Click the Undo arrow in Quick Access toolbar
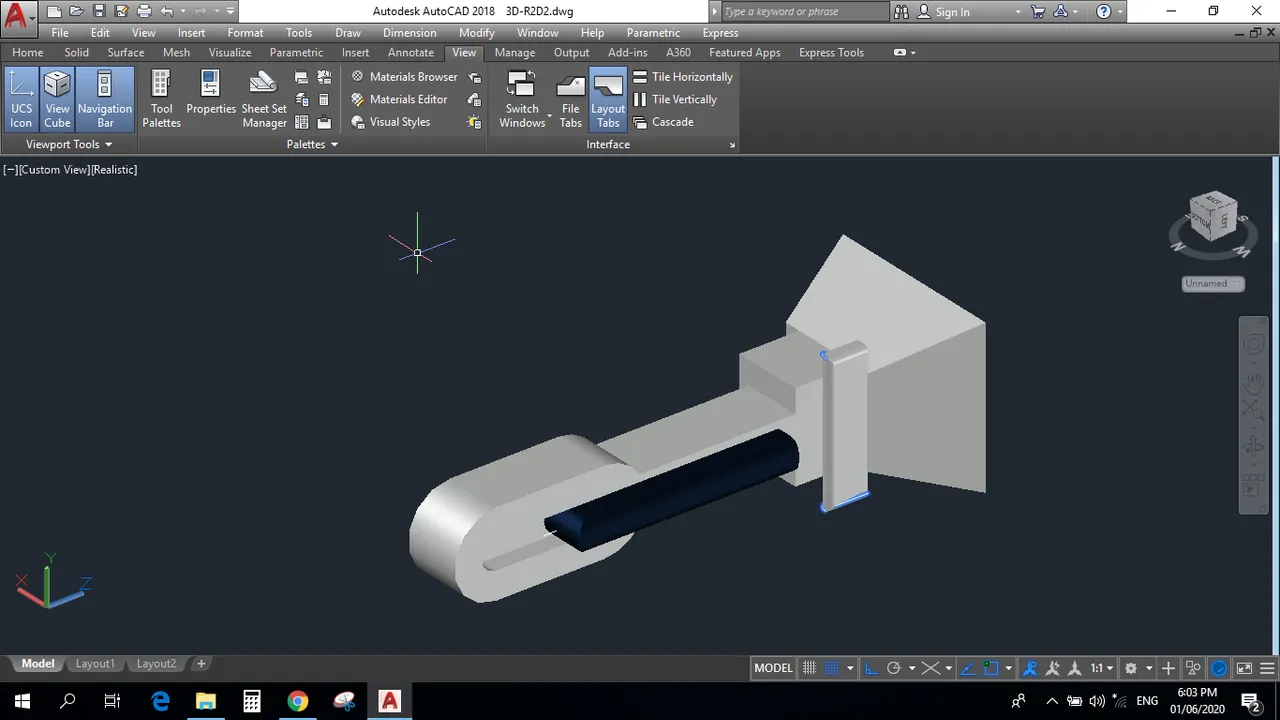The width and height of the screenshot is (1280, 720). point(167,12)
